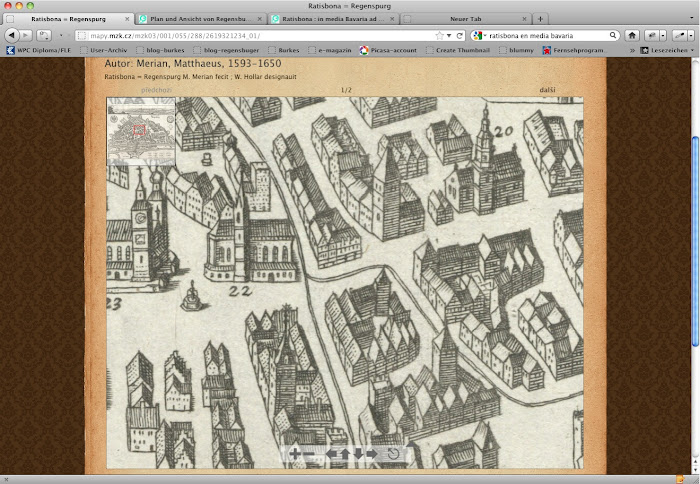Click the 'předchozí' previous page link
Image resolution: width=700 pixels, height=484 pixels.
(156, 90)
